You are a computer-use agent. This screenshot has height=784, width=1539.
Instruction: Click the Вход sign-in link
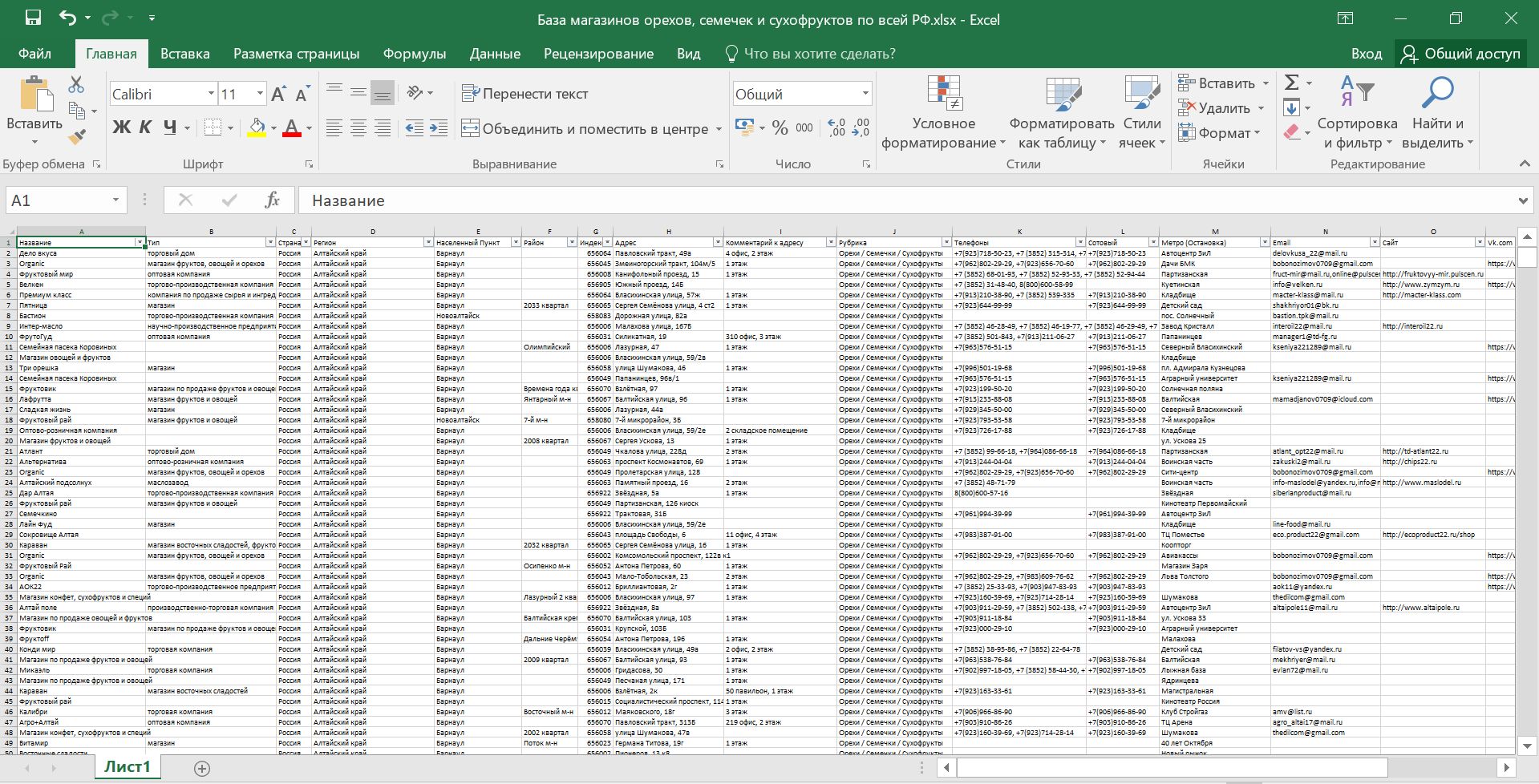1366,54
